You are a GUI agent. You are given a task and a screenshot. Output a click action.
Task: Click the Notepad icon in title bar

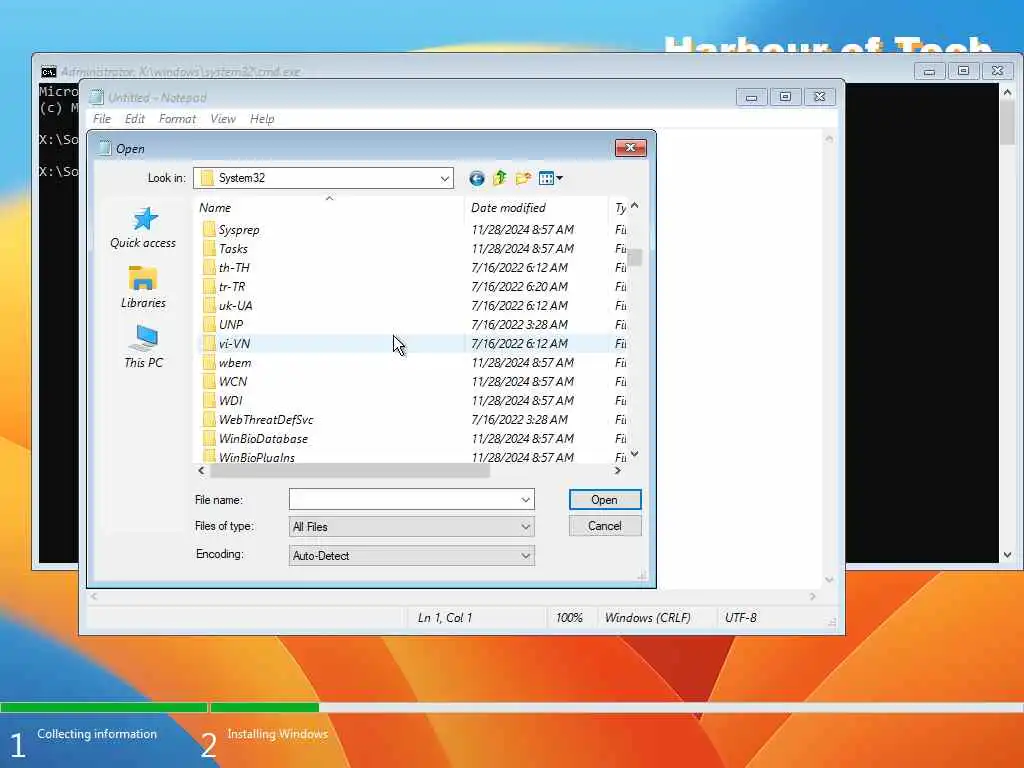pyautogui.click(x=96, y=97)
